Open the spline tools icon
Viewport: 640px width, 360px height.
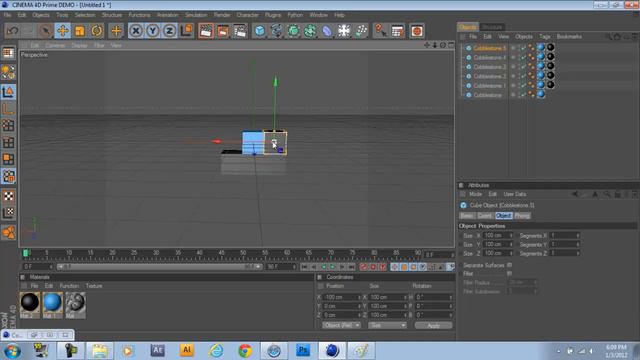point(276,31)
